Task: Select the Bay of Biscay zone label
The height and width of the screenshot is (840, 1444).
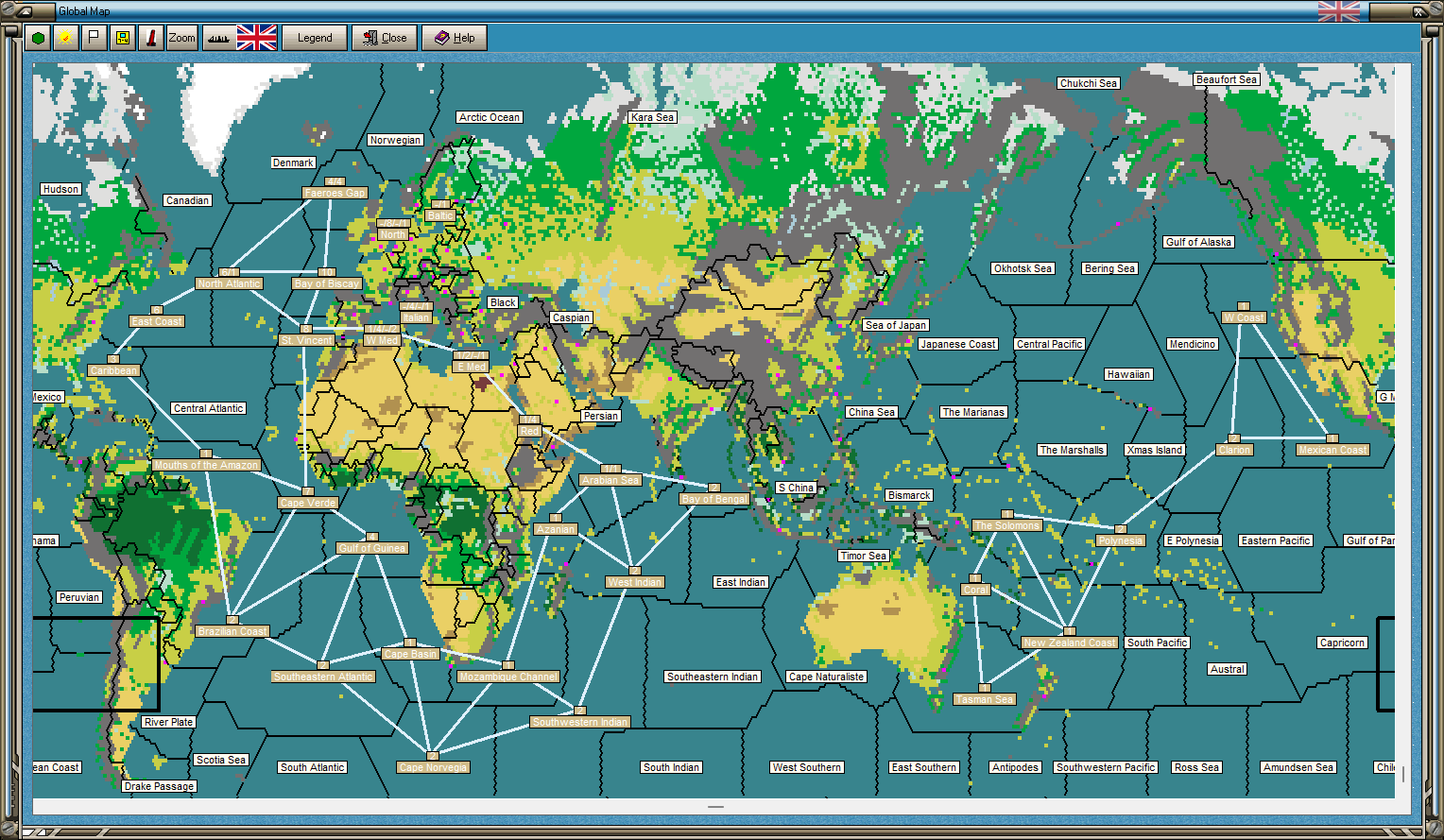Action: (x=327, y=283)
